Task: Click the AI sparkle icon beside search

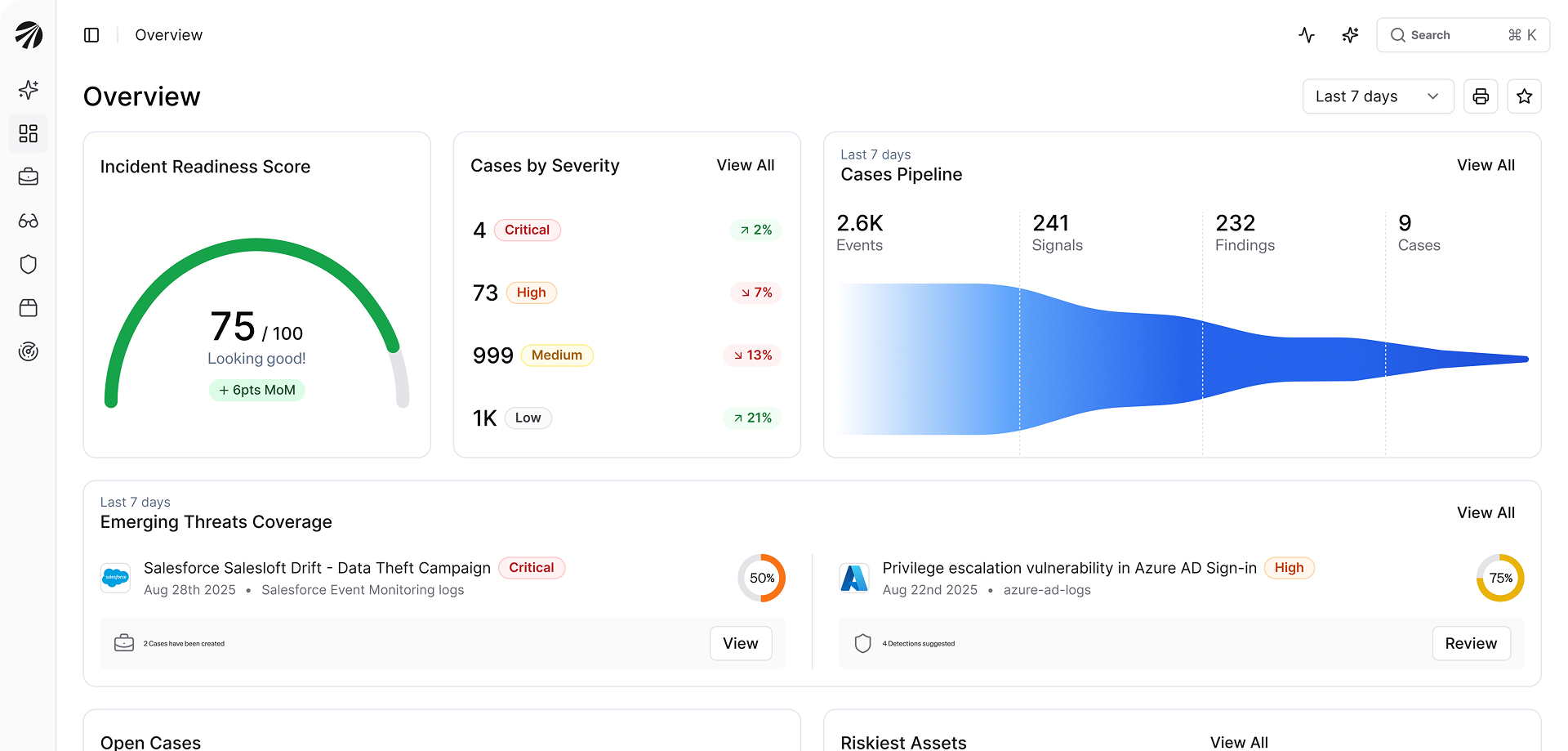Action: click(1350, 35)
